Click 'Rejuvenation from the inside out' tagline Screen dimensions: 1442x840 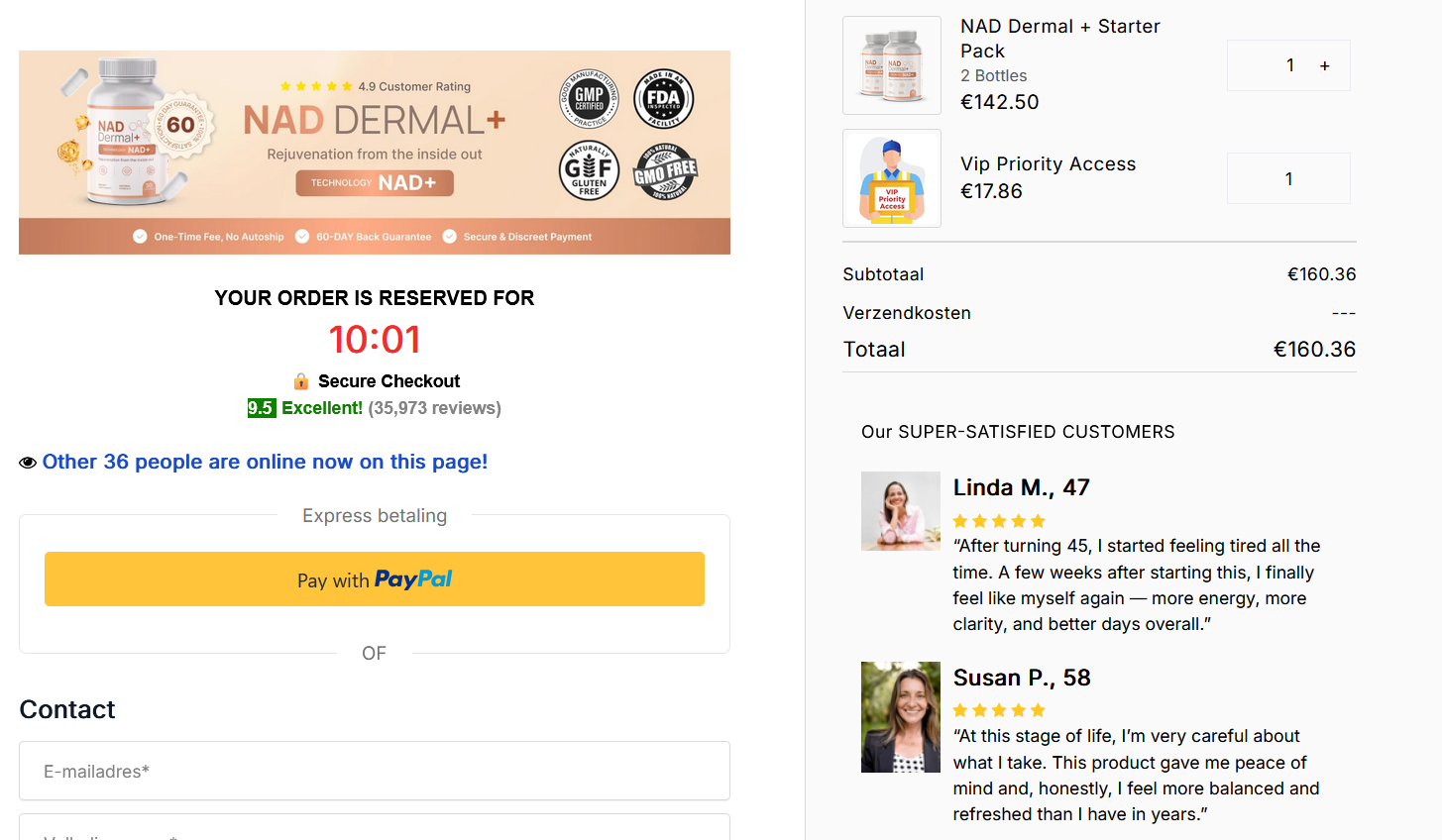[375, 155]
